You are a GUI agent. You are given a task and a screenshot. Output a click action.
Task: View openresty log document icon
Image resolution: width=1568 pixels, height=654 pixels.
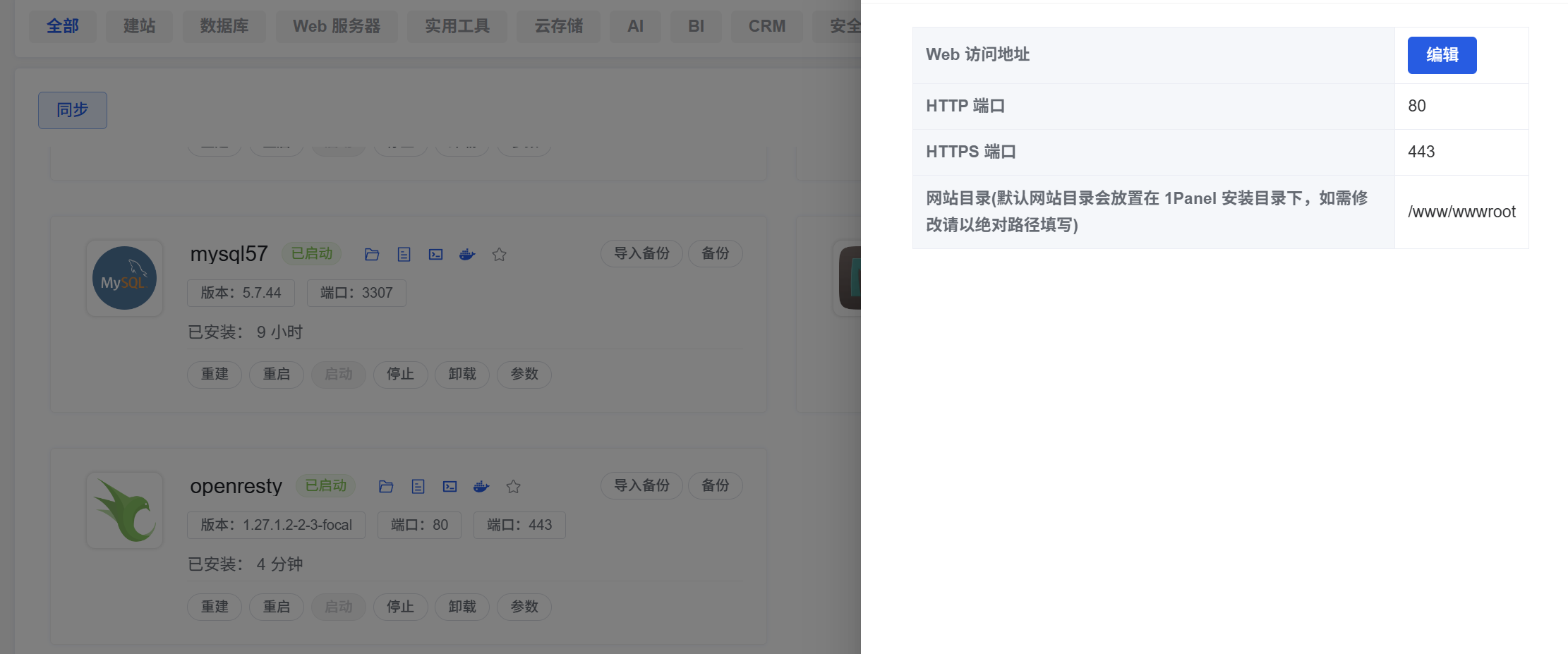(418, 487)
